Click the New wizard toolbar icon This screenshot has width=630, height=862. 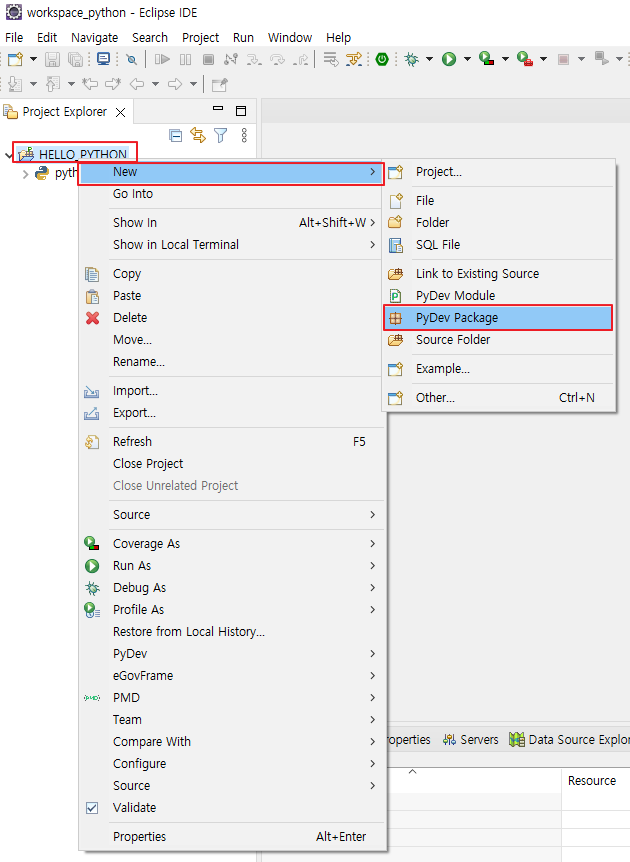15,59
